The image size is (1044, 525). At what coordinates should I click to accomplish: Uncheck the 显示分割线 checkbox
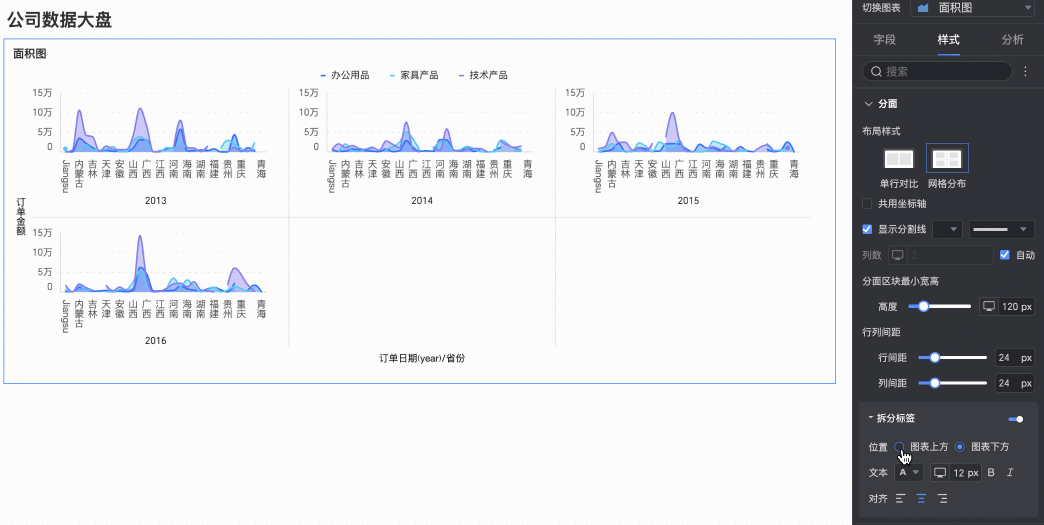click(x=867, y=229)
